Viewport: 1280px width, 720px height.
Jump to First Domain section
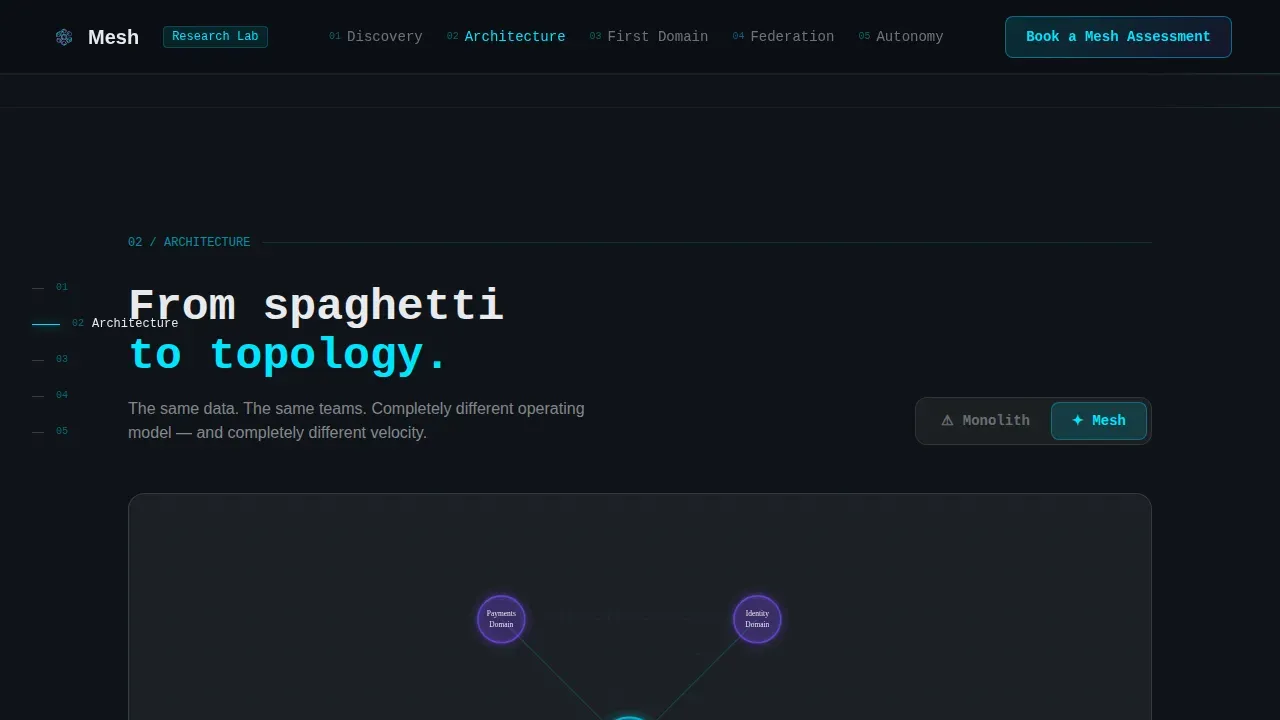tap(649, 36)
